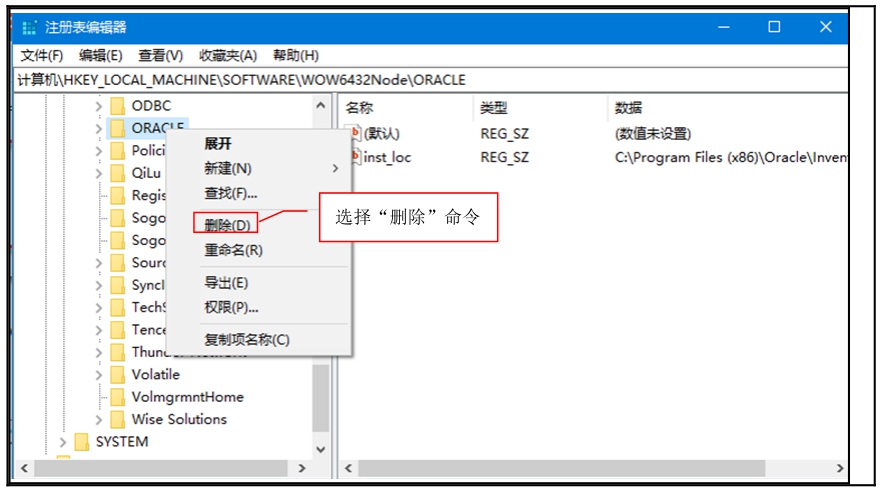The height and width of the screenshot is (500, 887).
Task: Select the (默认) value name
Action: pos(381,133)
